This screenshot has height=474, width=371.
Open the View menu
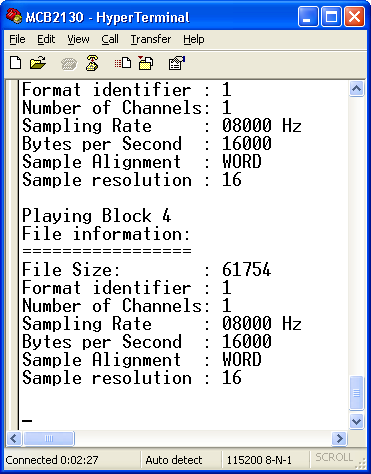tap(78, 39)
